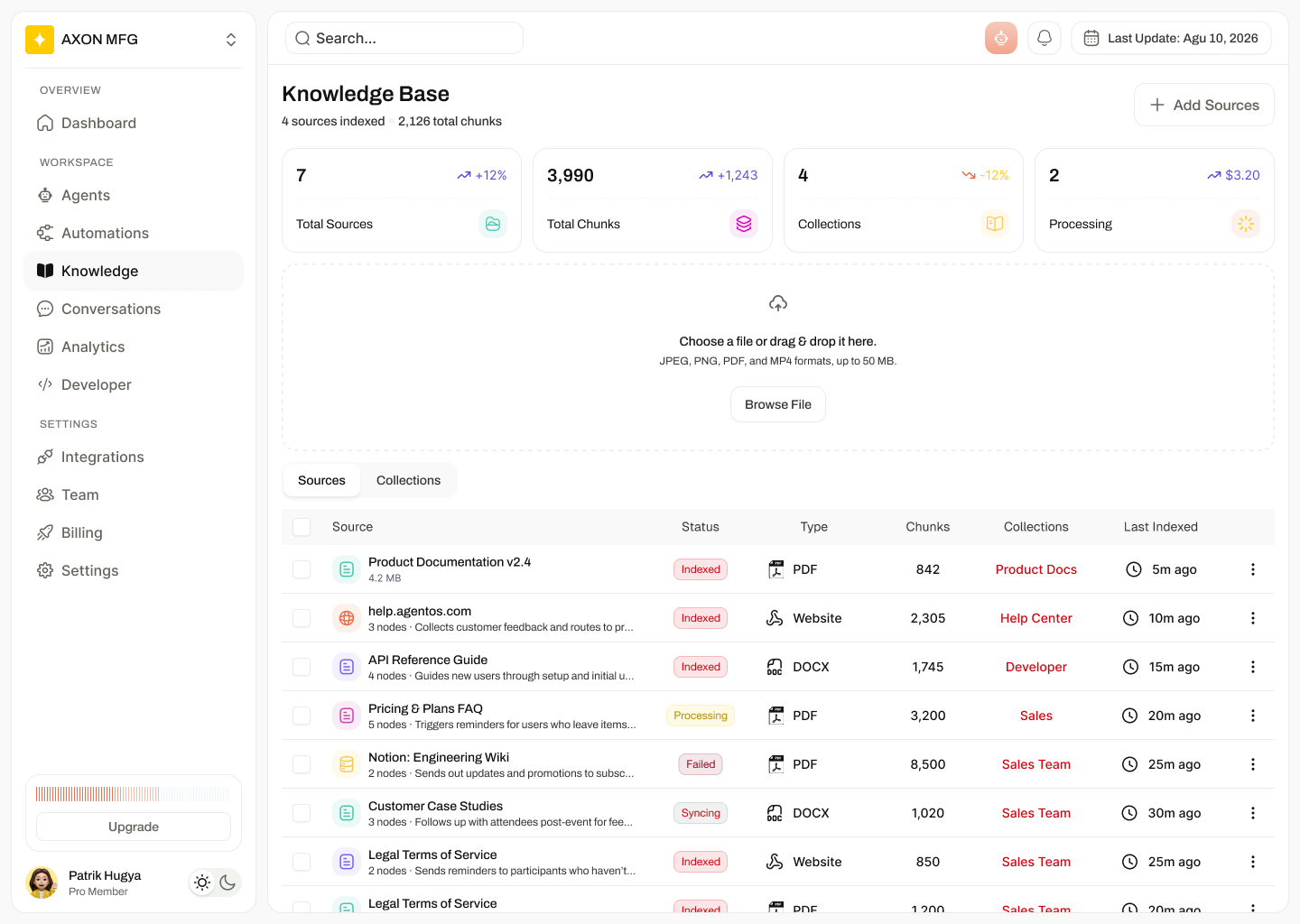Check the select-all Source header checkbox
This screenshot has height=924, width=1300.
pos(302,527)
